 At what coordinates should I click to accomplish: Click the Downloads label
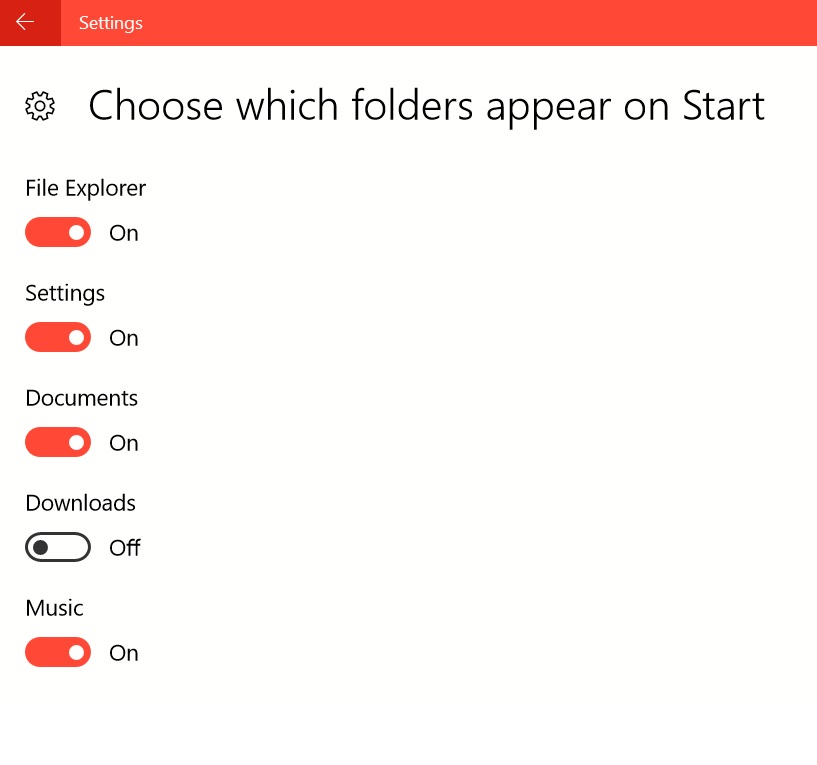tap(81, 503)
